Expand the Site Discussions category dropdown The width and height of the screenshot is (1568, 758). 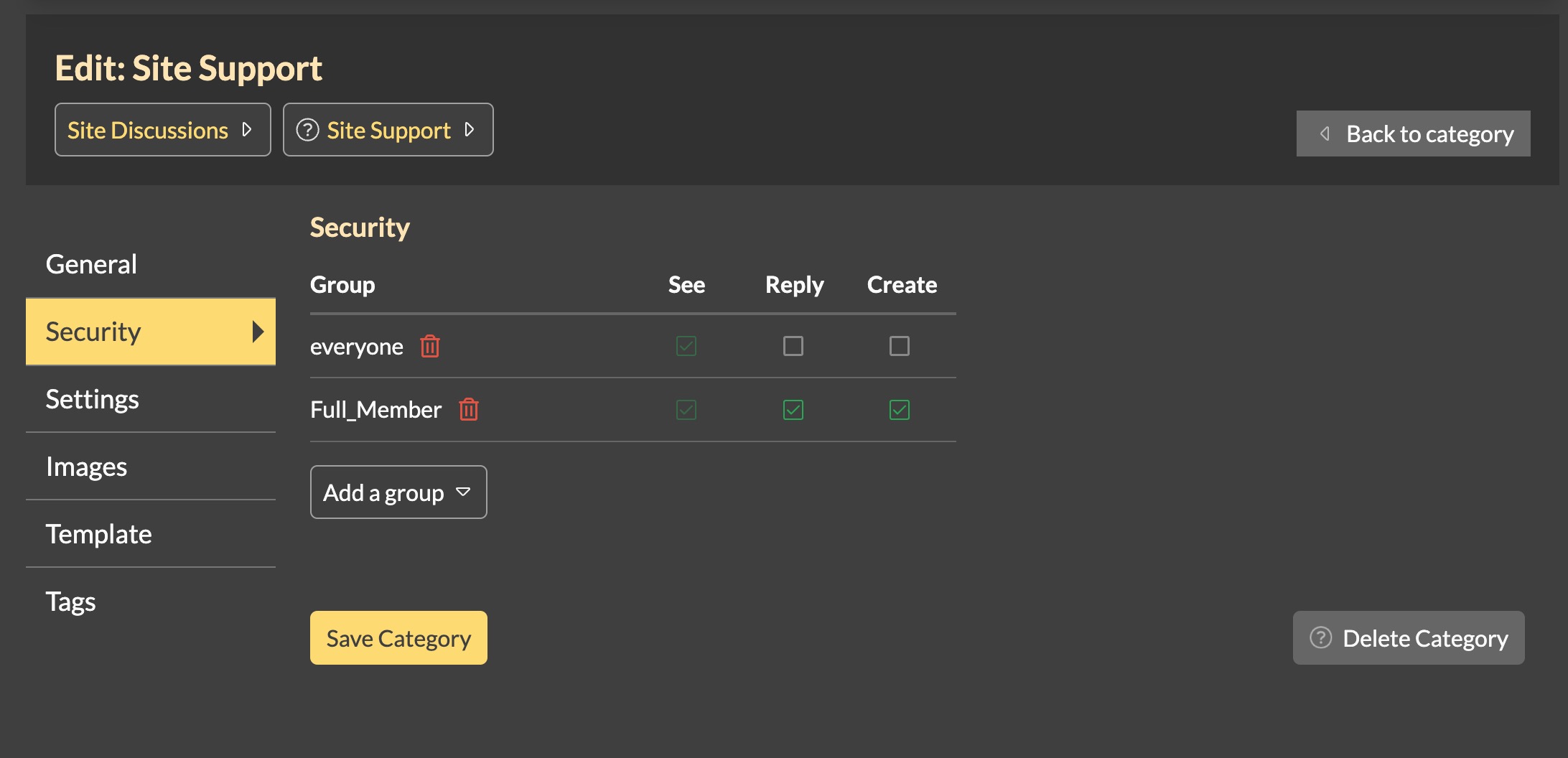247,130
